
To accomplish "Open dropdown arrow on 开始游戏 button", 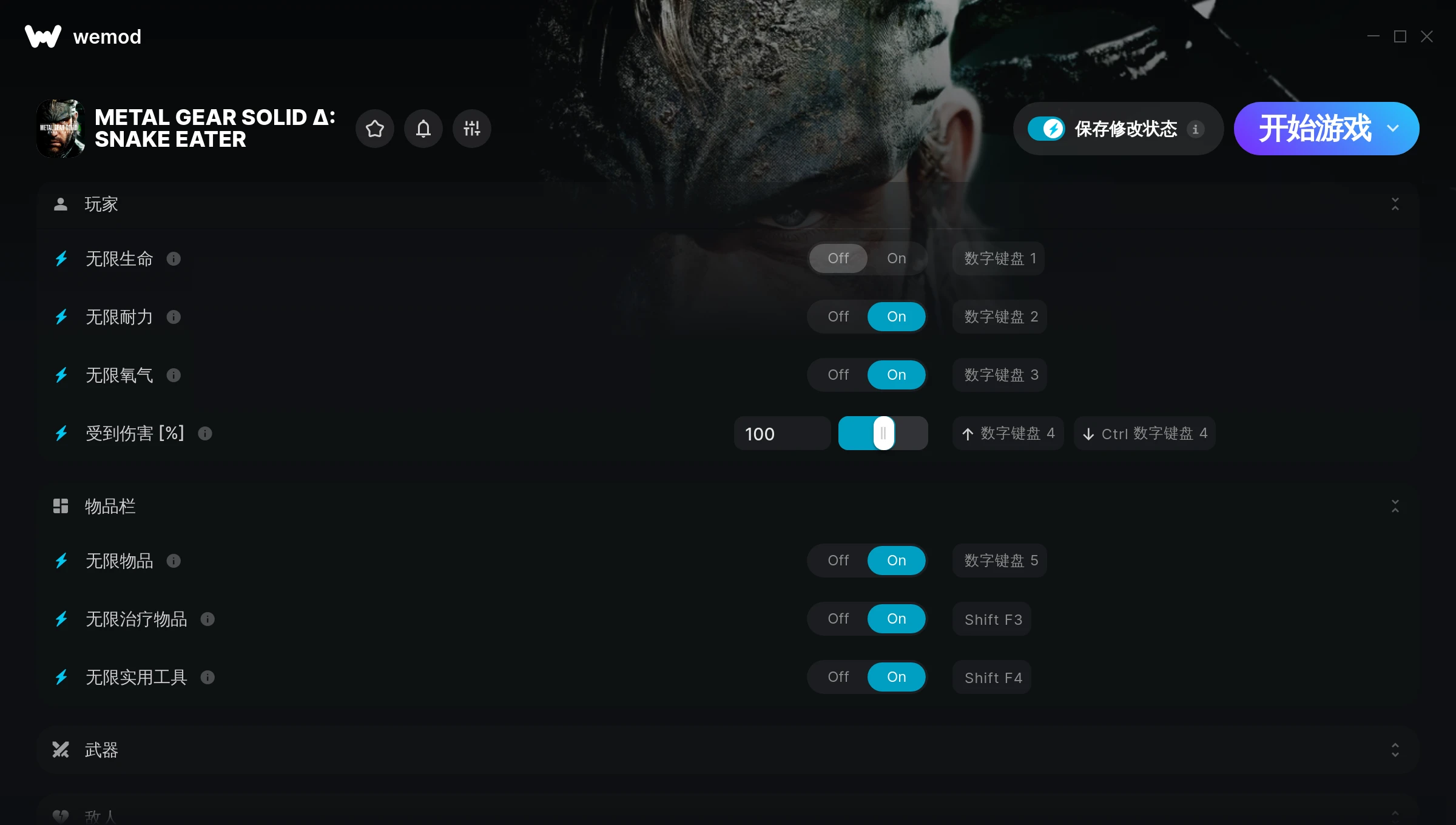I will [1394, 129].
